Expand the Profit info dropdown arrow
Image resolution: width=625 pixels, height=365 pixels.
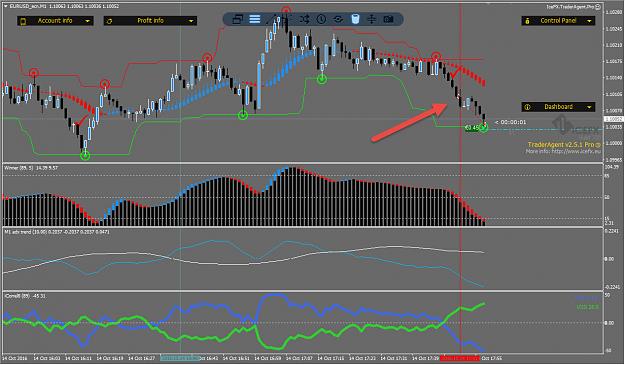tap(191, 21)
